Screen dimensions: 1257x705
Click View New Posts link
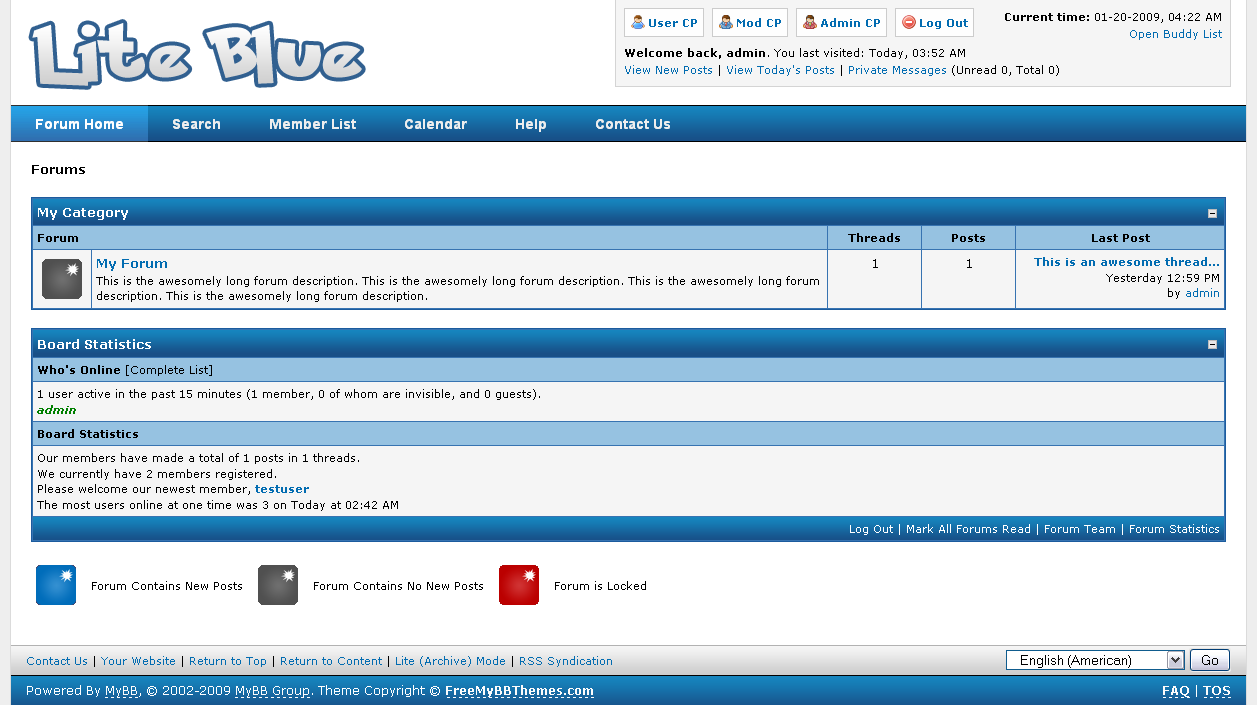coord(668,70)
